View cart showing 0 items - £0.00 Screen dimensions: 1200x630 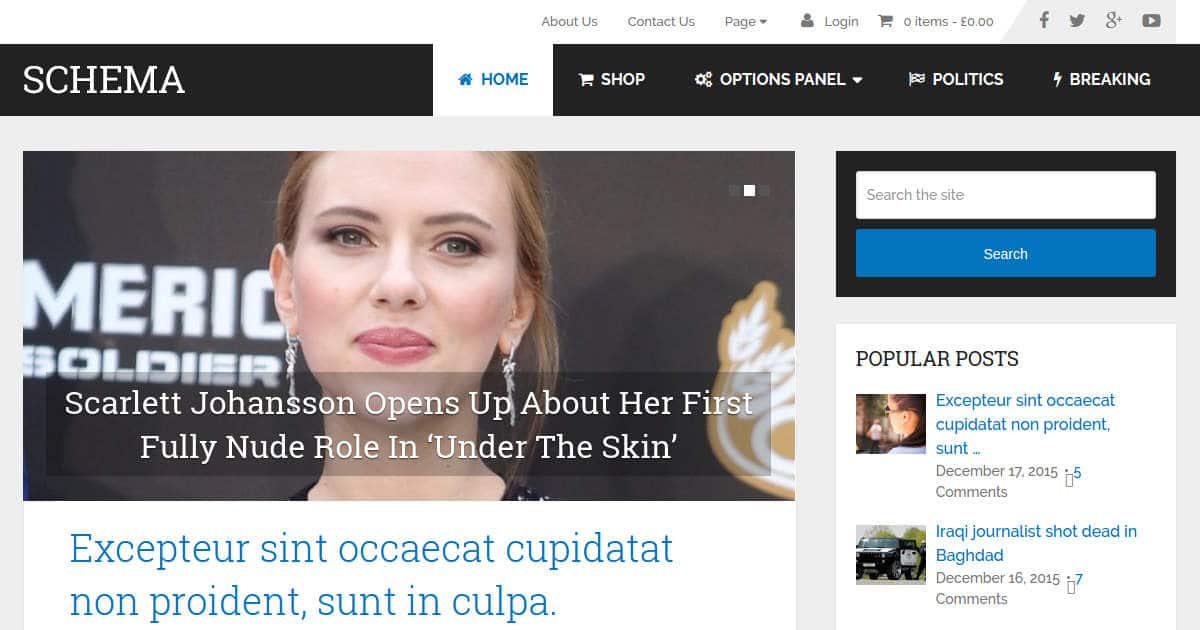[x=948, y=21]
